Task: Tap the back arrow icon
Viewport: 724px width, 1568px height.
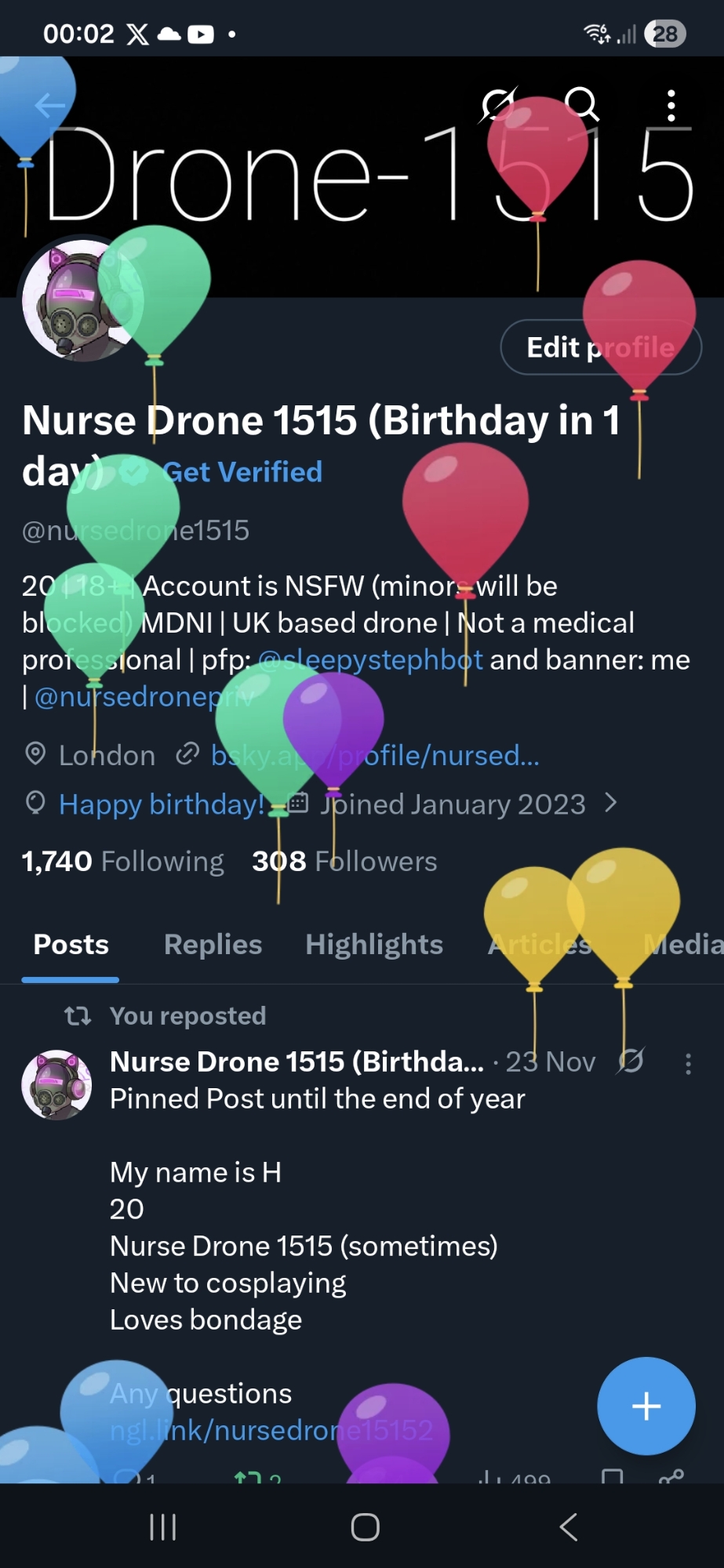Action: [x=49, y=104]
